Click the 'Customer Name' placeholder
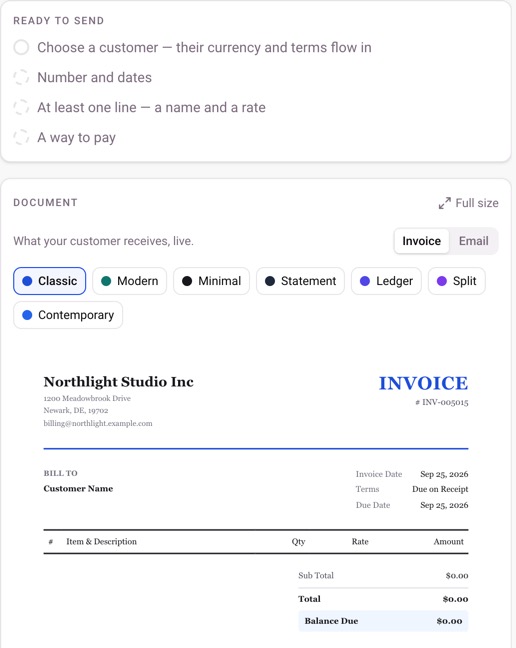 click(x=78, y=488)
